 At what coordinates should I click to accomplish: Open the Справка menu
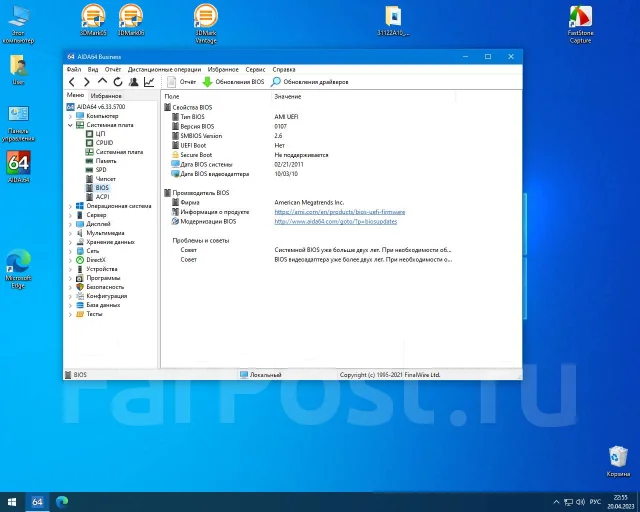[284, 69]
